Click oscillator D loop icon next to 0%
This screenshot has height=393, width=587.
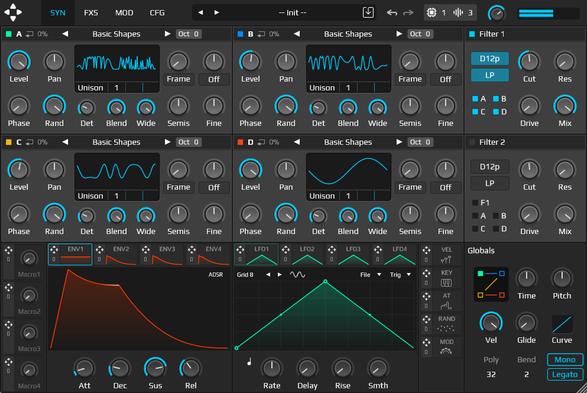pos(261,142)
